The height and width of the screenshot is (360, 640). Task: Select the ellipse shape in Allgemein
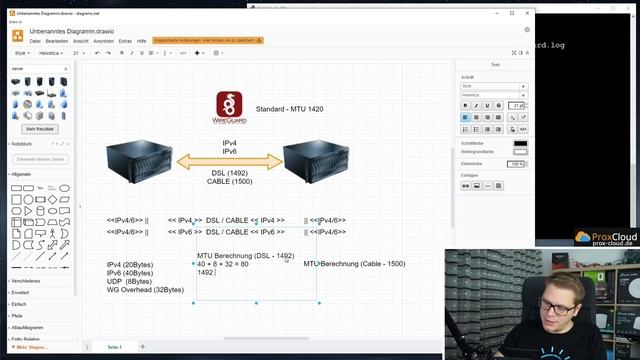64,188
